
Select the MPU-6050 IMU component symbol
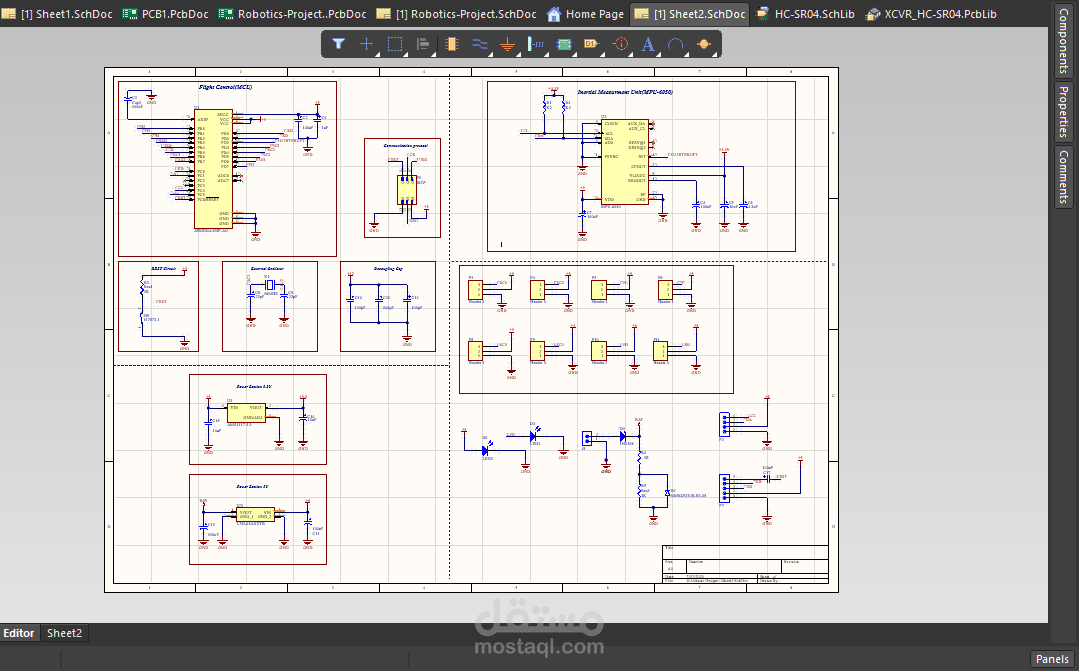[x=625, y=162]
